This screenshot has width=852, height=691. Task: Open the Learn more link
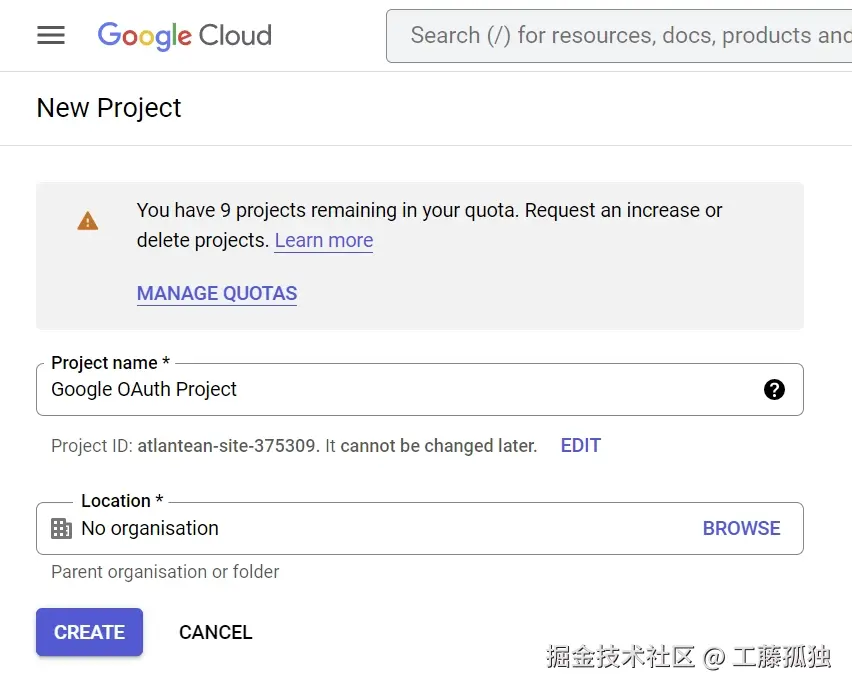pos(323,240)
